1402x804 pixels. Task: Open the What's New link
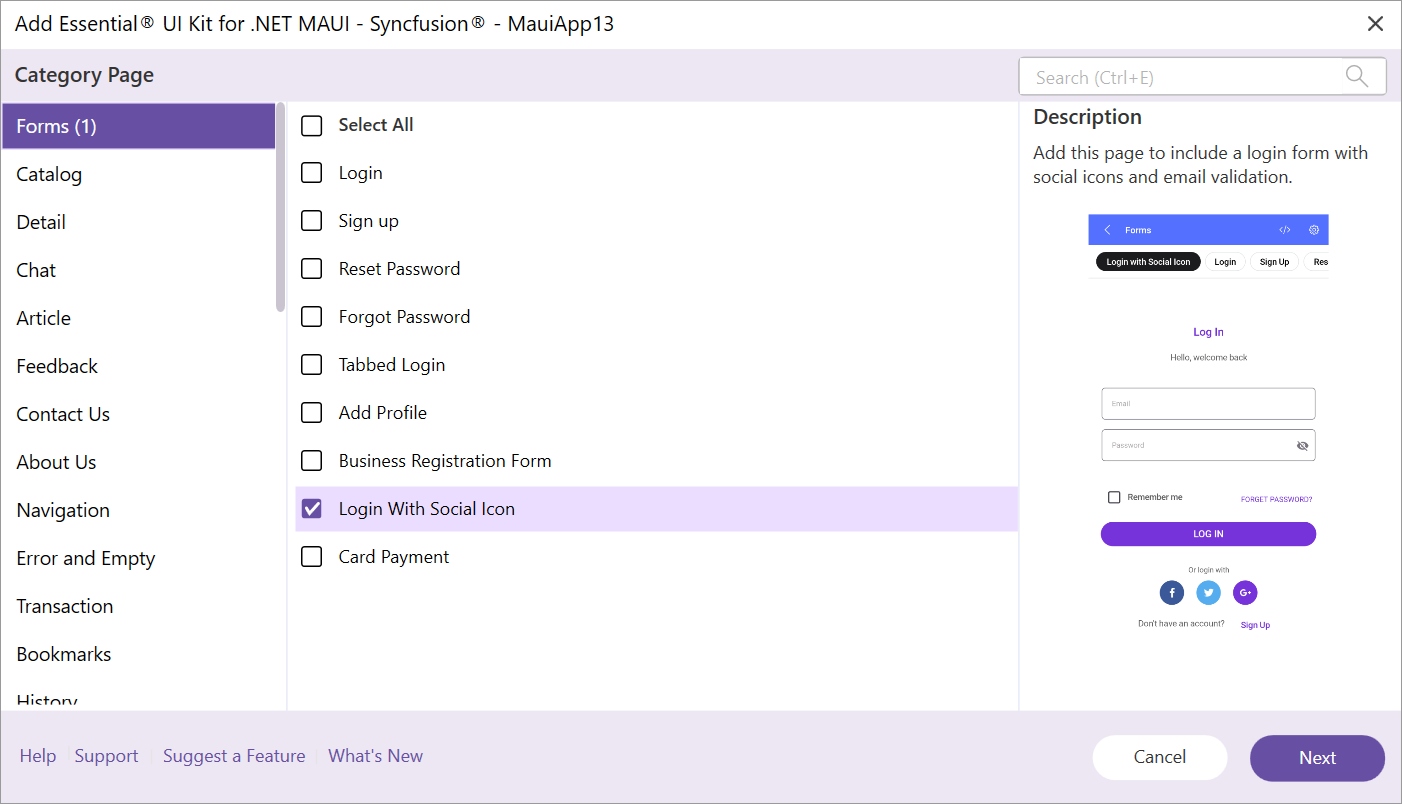[x=375, y=756]
